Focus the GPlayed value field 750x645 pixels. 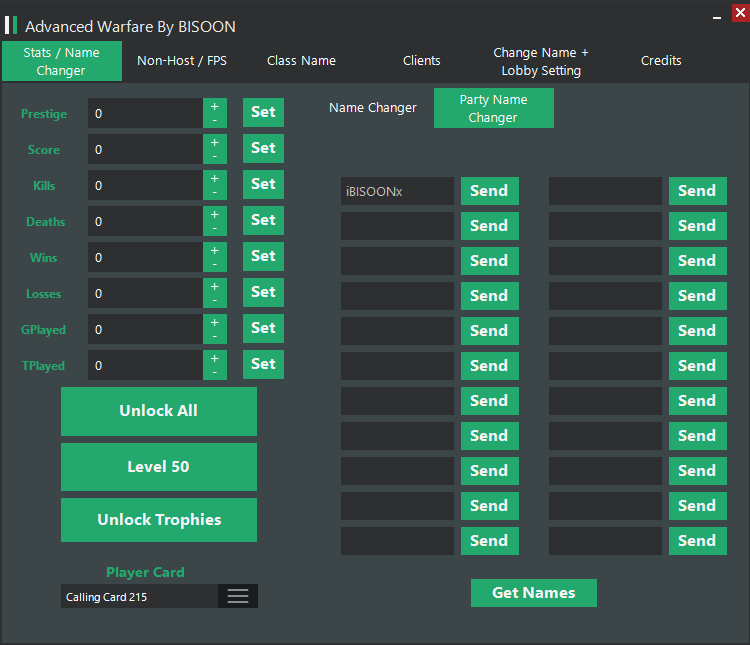[145, 329]
